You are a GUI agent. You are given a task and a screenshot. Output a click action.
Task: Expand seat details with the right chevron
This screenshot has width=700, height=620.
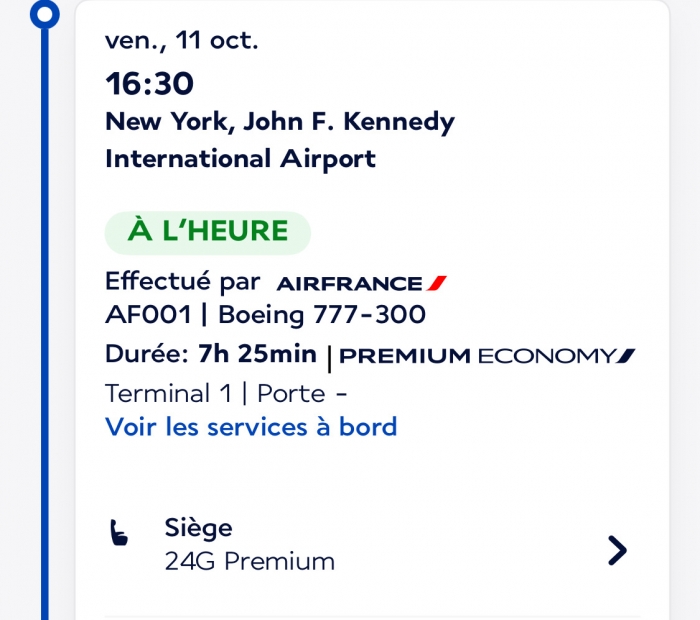tap(617, 551)
